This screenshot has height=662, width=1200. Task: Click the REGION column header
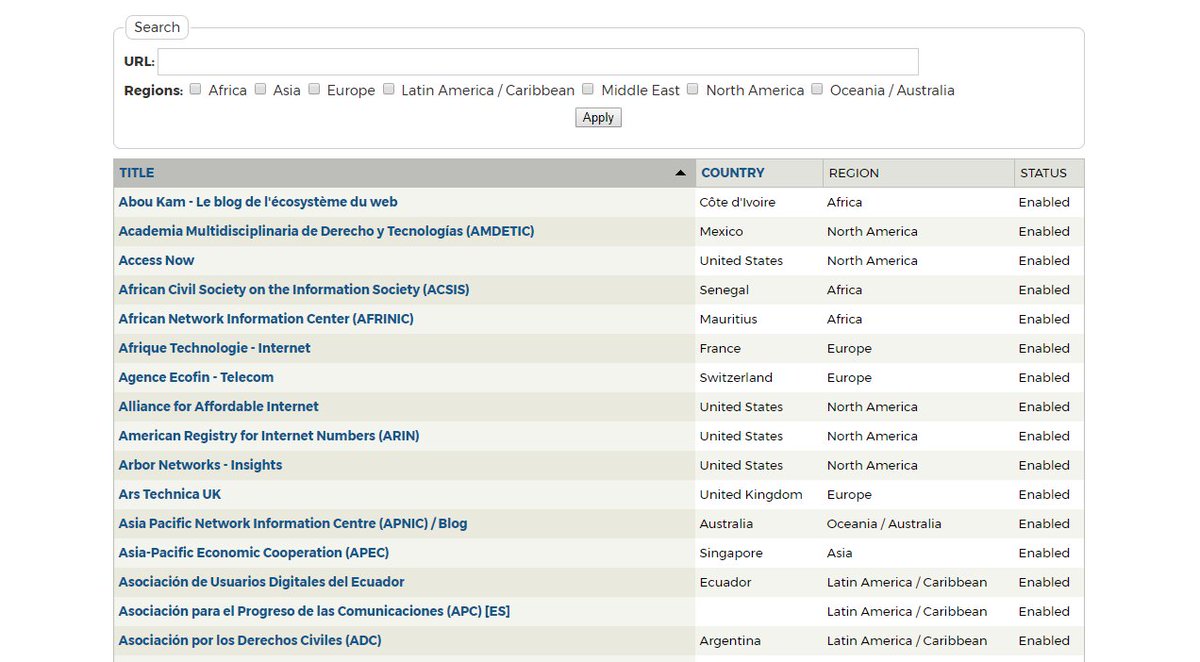[854, 173]
